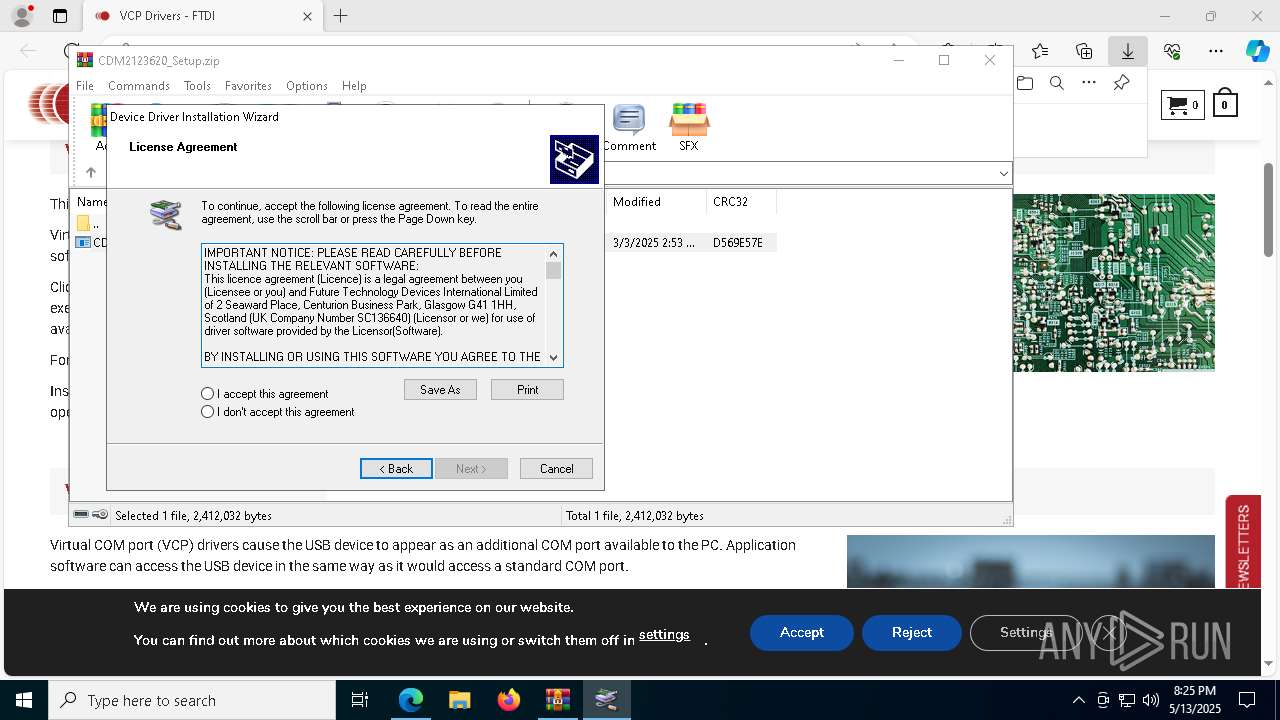Open Edge Browser essentials heart icon
The image size is (1280, 720).
[x=1172, y=51]
